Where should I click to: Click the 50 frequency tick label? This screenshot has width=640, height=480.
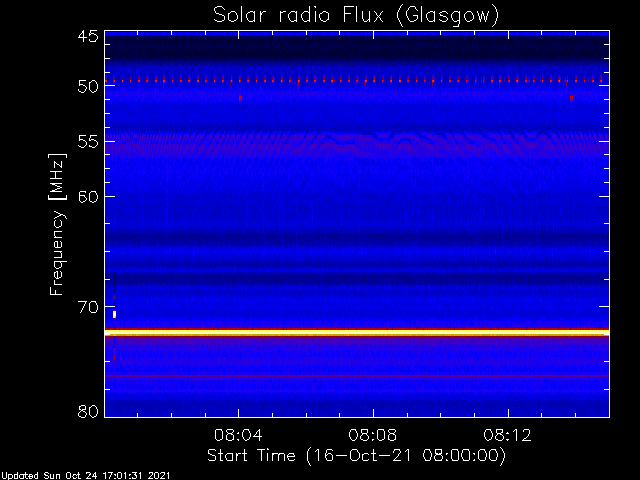click(88, 86)
